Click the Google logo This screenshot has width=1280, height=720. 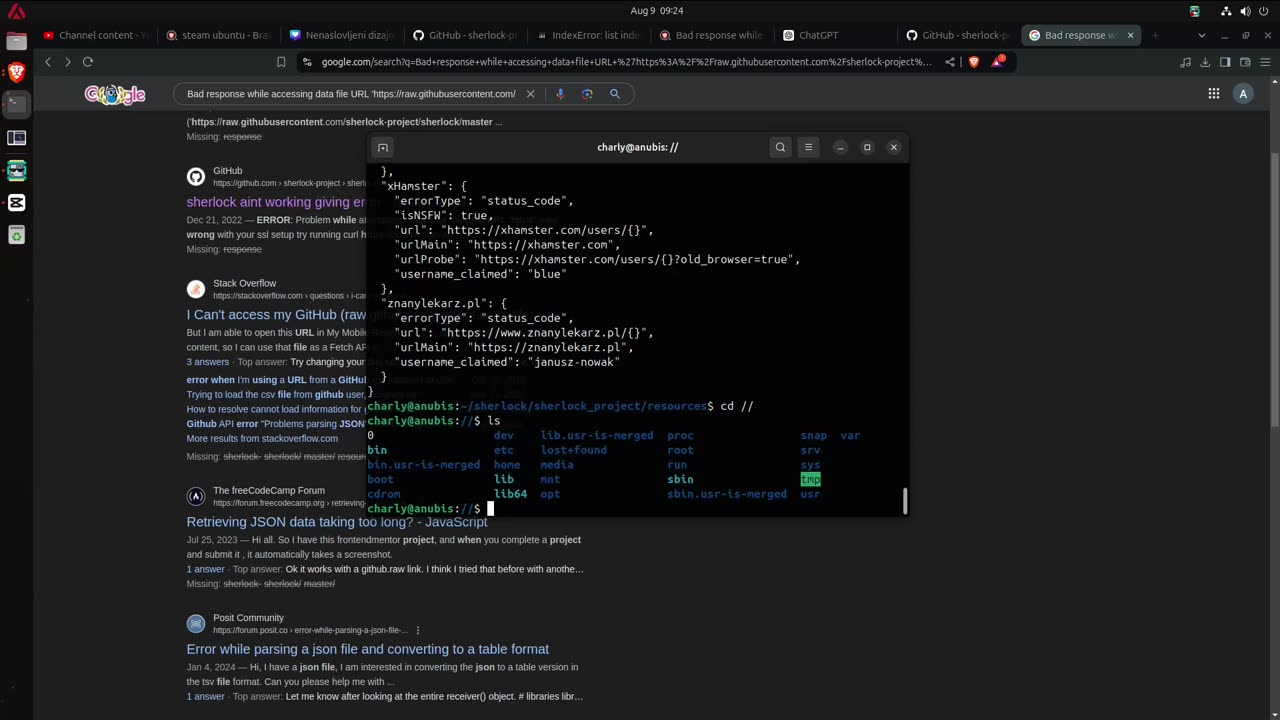click(x=115, y=94)
